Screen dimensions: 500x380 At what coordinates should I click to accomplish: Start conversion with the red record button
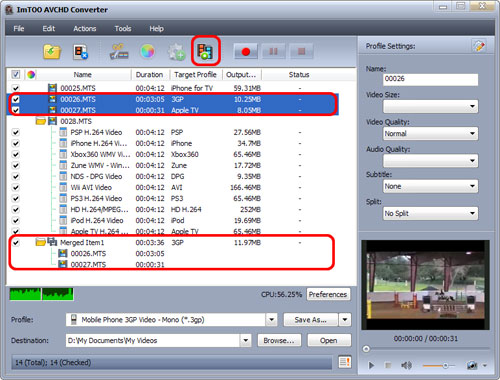[246, 52]
